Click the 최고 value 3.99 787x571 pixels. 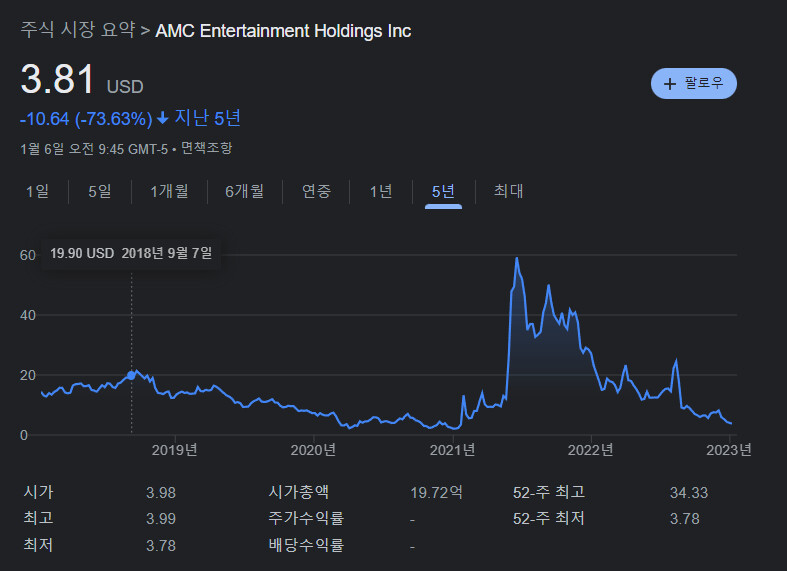[x=161, y=519]
